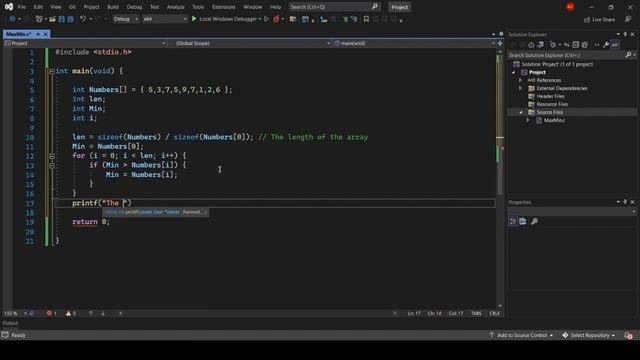Open the Edit menu

coord(38,7)
